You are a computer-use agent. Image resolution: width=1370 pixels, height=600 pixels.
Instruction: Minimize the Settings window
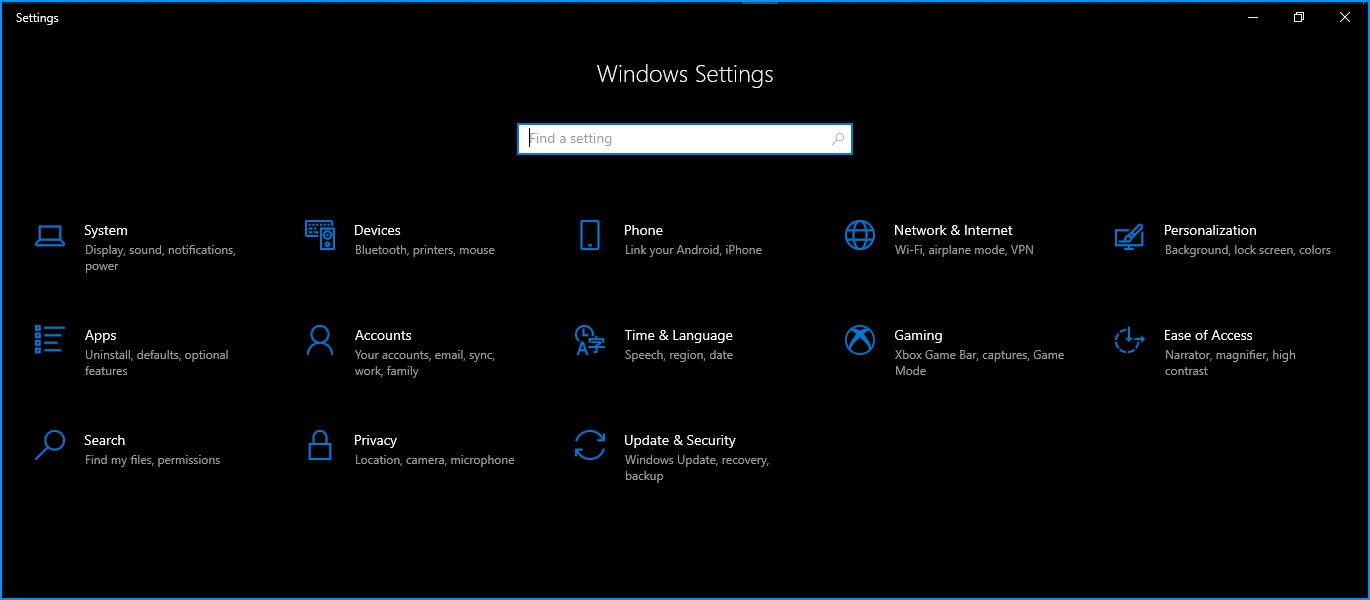click(1253, 17)
